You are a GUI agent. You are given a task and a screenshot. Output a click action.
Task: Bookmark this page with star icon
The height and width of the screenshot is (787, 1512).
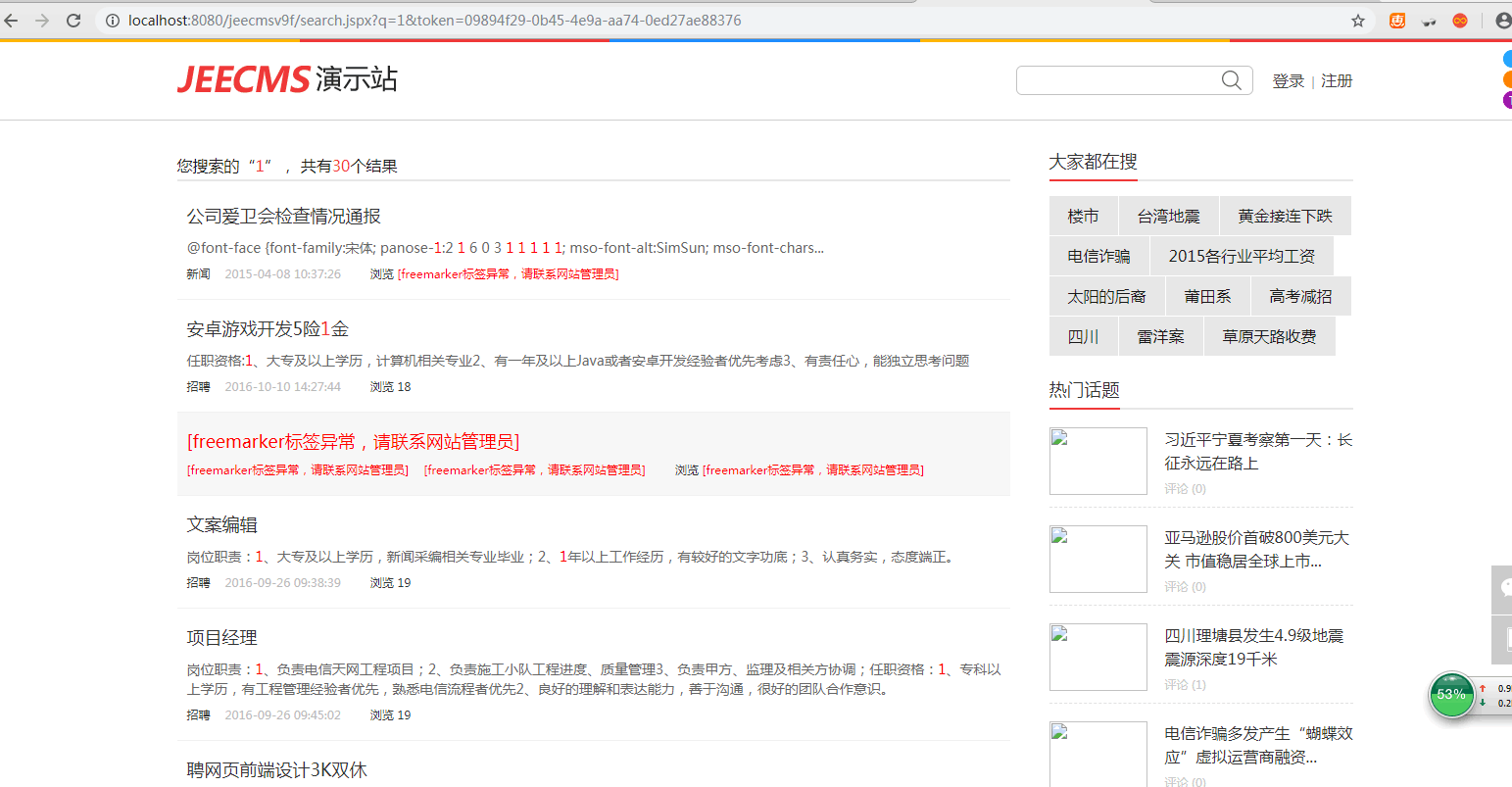1357,21
